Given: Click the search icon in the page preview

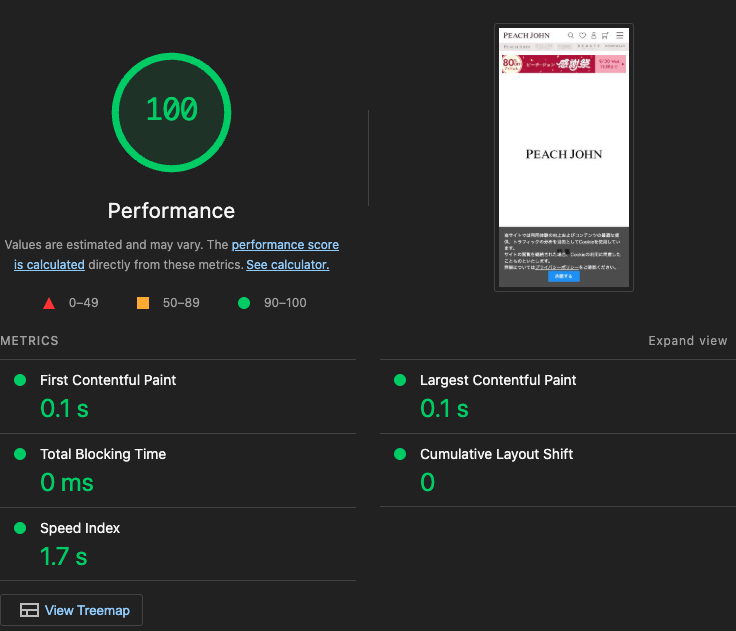Looking at the screenshot, I should (x=571, y=35).
